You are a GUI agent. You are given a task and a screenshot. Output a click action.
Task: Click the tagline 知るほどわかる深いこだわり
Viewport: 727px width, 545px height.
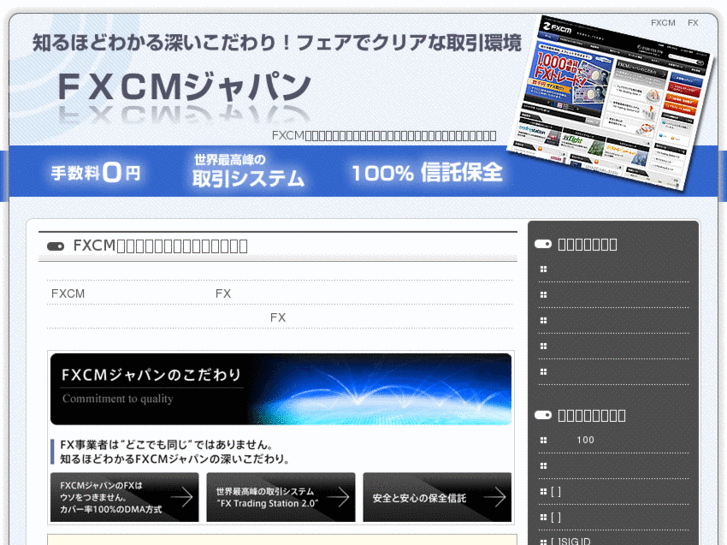click(x=277, y=43)
